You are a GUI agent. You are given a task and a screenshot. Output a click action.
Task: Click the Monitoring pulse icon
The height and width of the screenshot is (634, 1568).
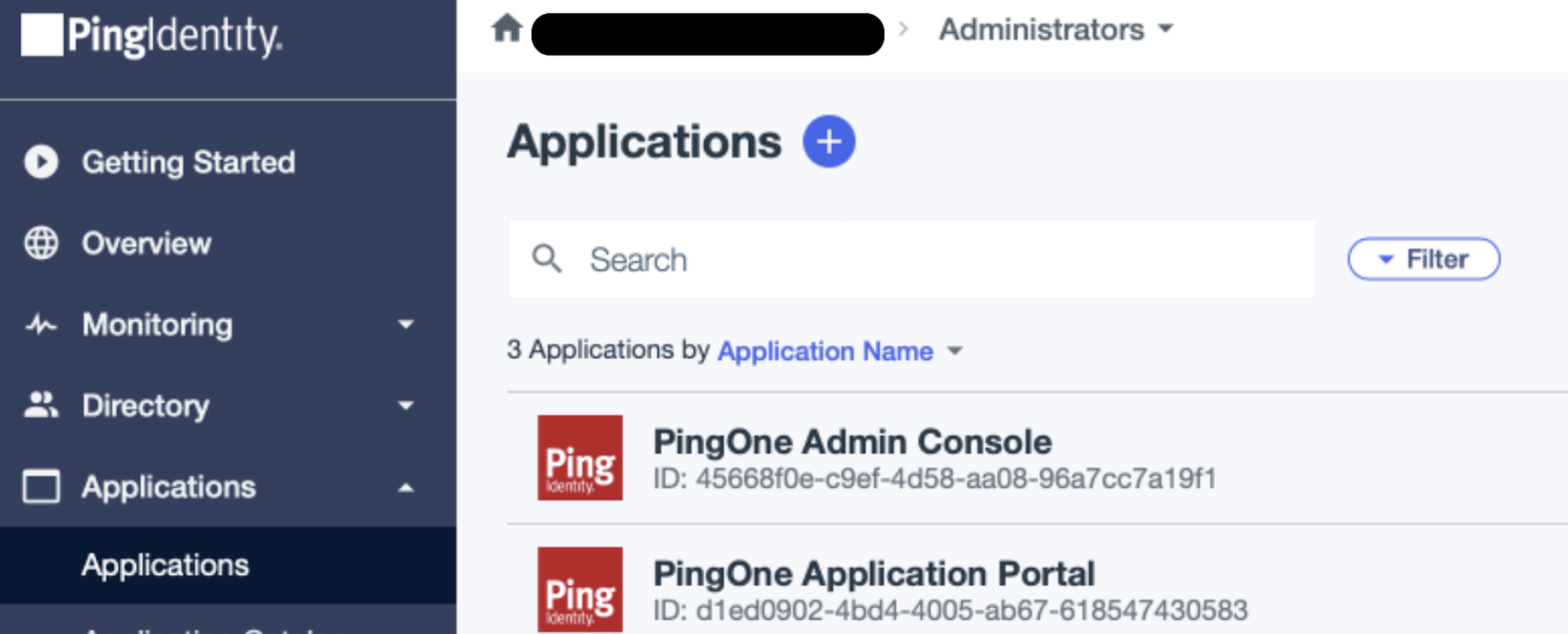pyautogui.click(x=41, y=325)
